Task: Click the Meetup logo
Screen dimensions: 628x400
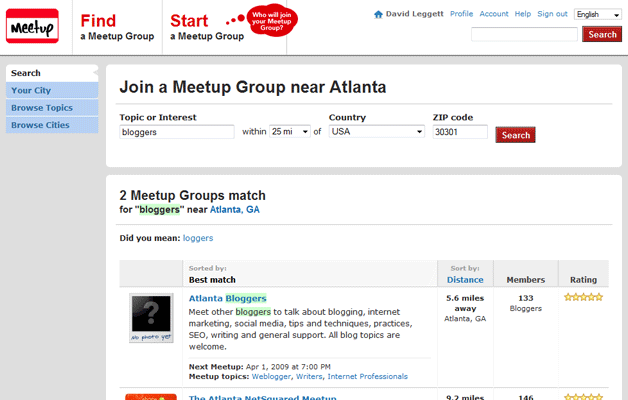Action: point(32,26)
